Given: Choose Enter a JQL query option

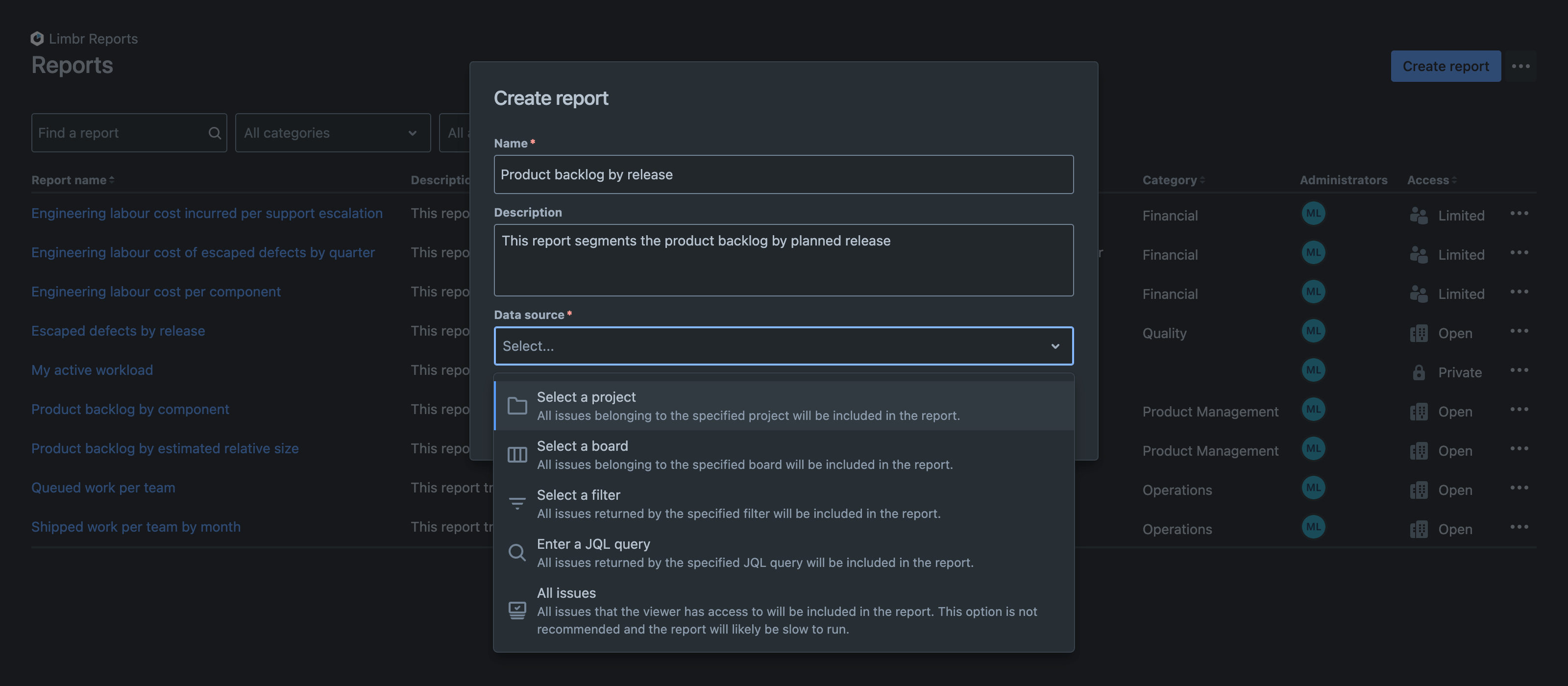Looking at the screenshot, I should (784, 553).
